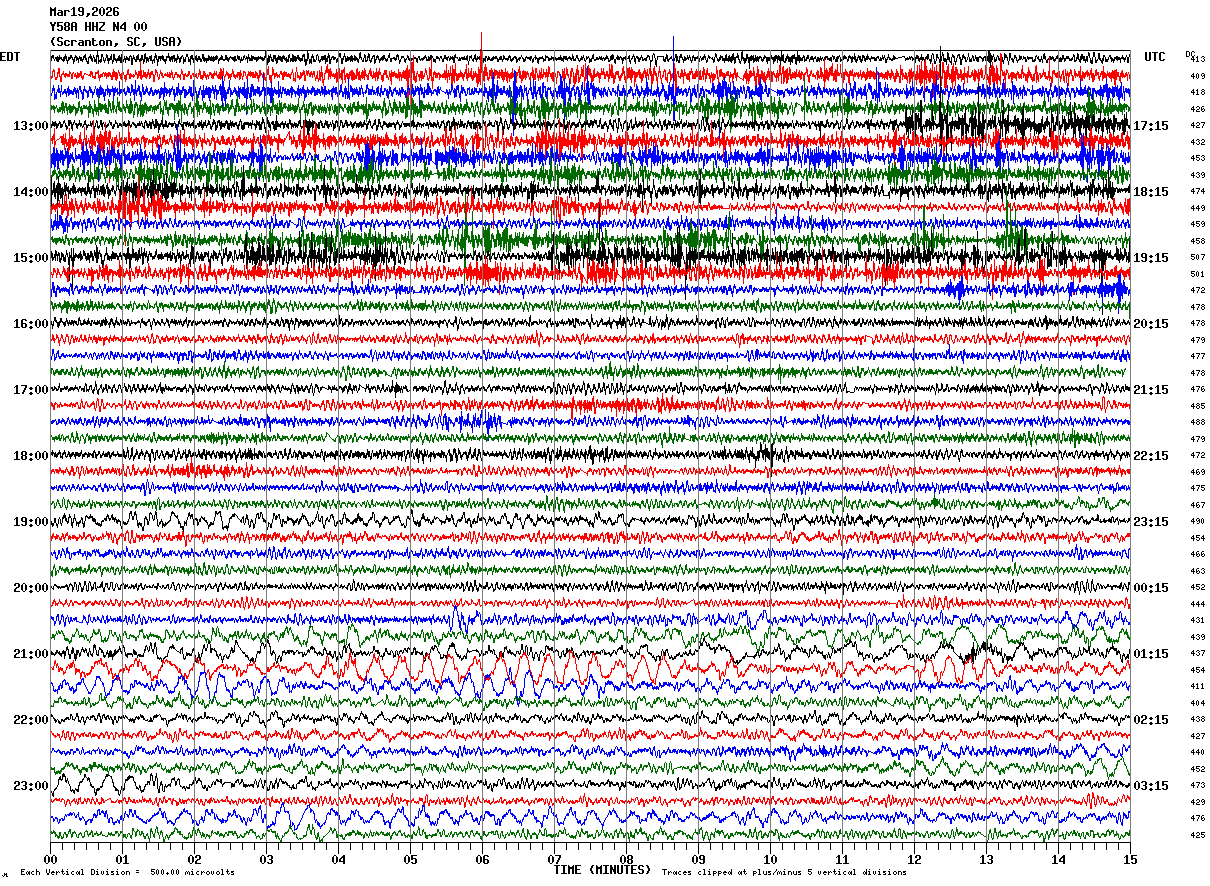Click minute tick label 14 on axis
The width and height of the screenshot is (1210, 886).
(x=1058, y=859)
